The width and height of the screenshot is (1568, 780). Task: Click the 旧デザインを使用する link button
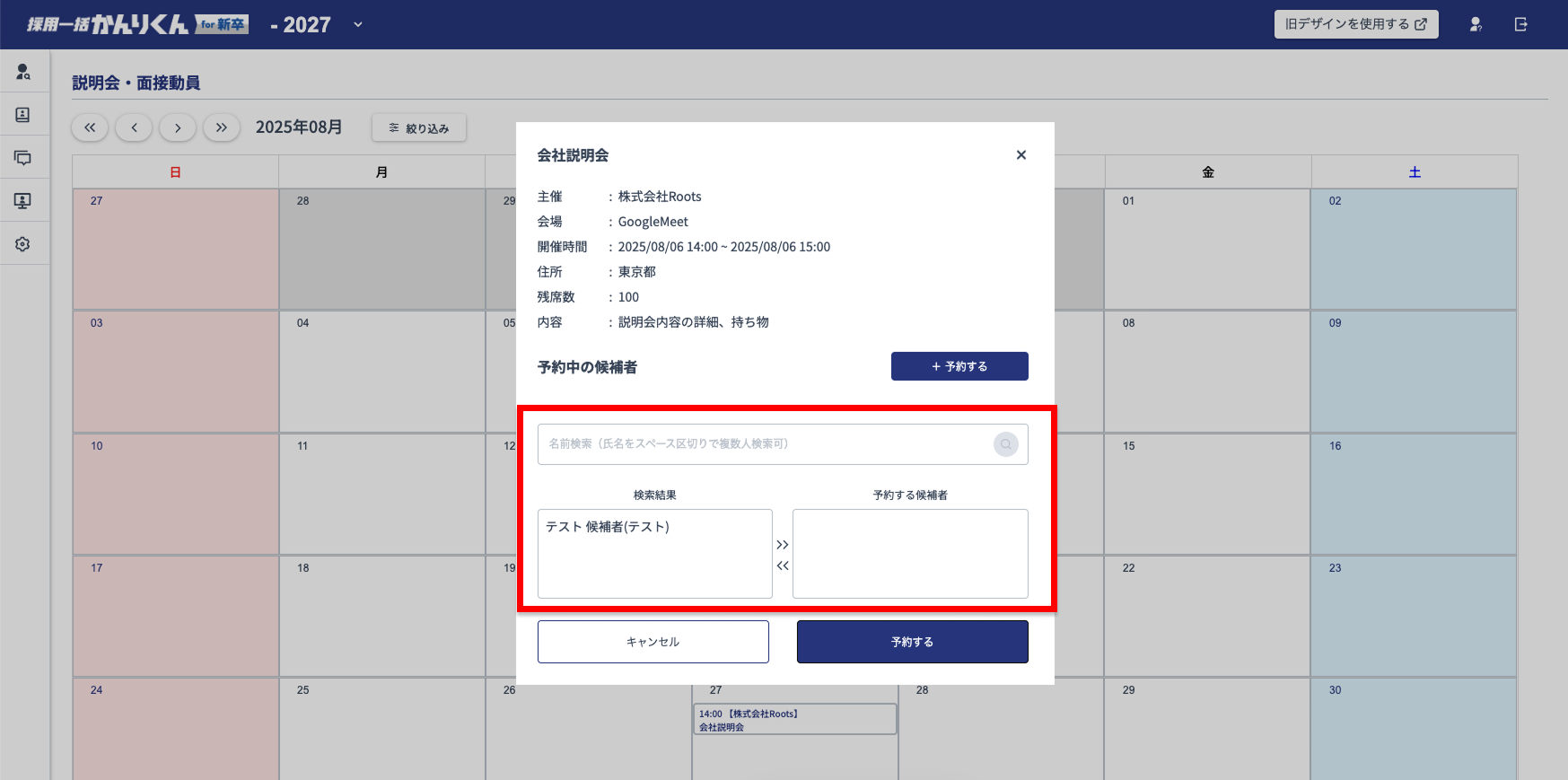coord(1355,24)
